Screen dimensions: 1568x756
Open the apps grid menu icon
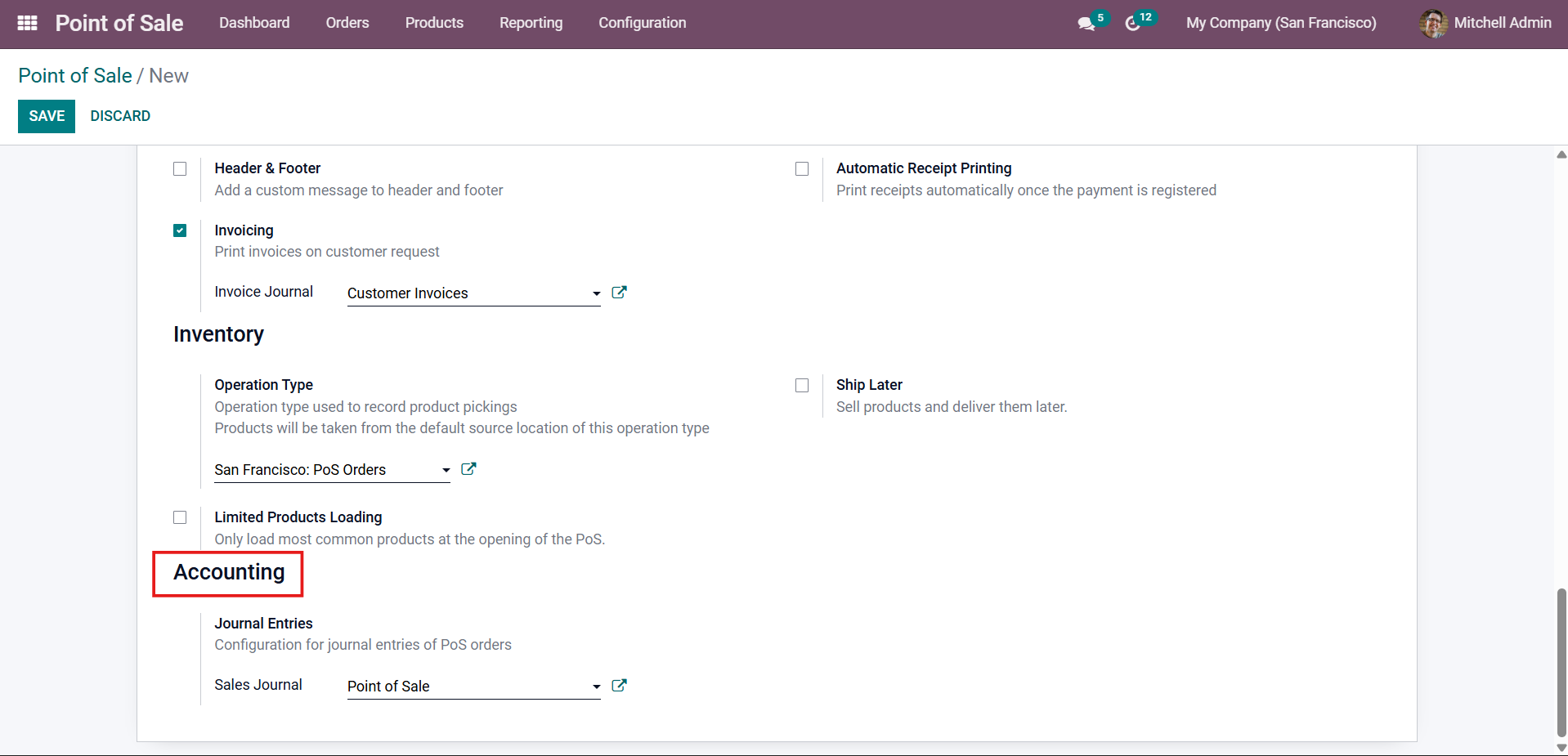click(x=27, y=23)
